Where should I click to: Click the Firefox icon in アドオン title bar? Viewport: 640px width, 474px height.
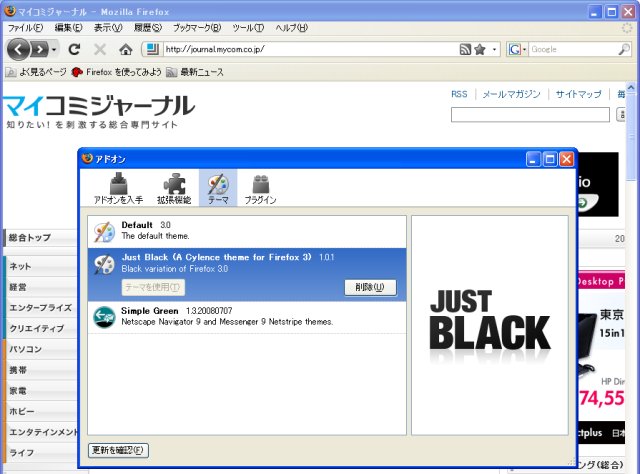point(87,158)
